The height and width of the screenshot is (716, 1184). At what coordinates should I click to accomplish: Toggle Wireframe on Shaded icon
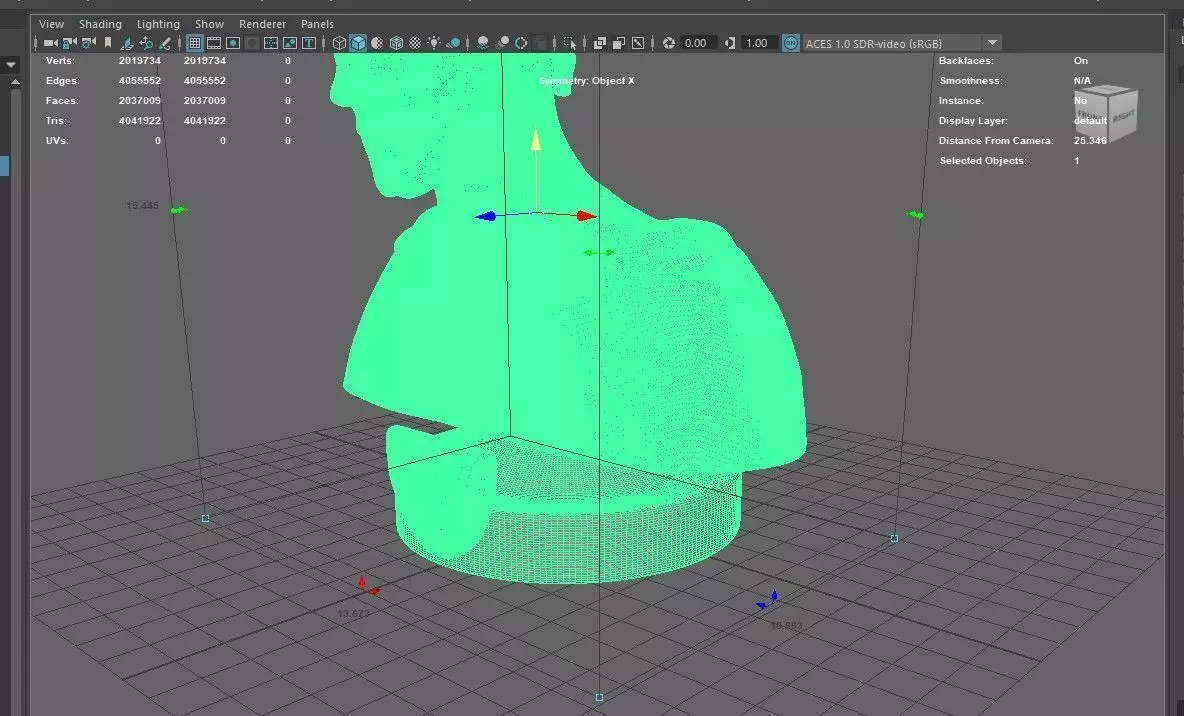click(396, 43)
